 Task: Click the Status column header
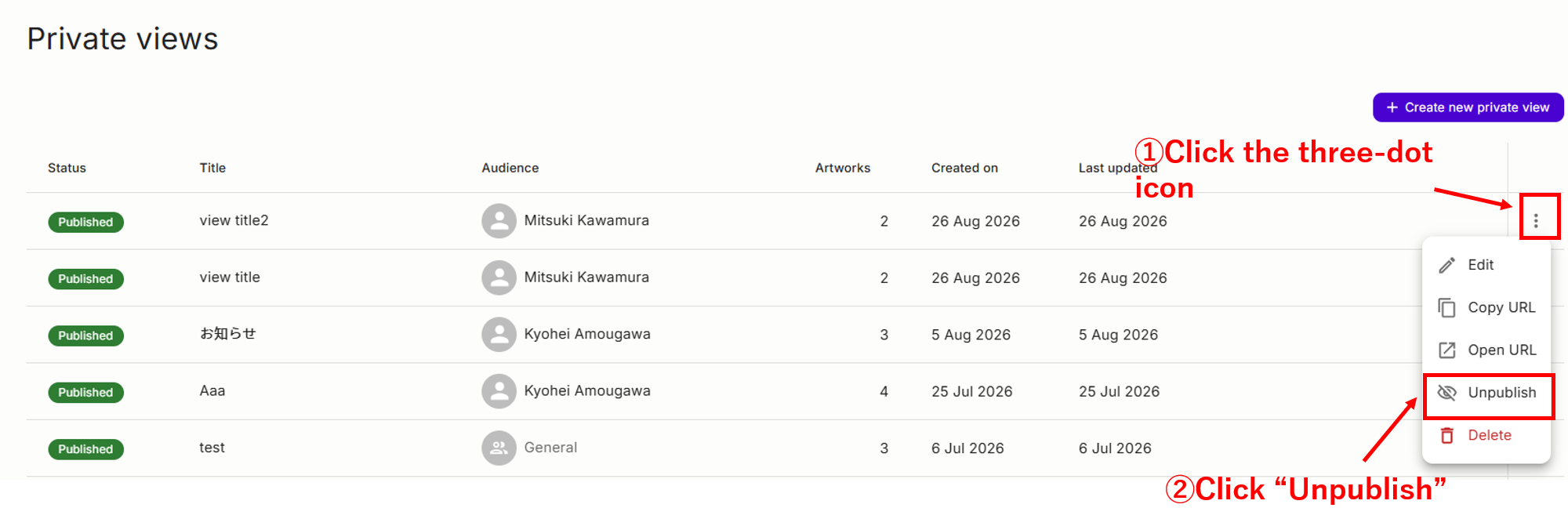click(x=67, y=168)
